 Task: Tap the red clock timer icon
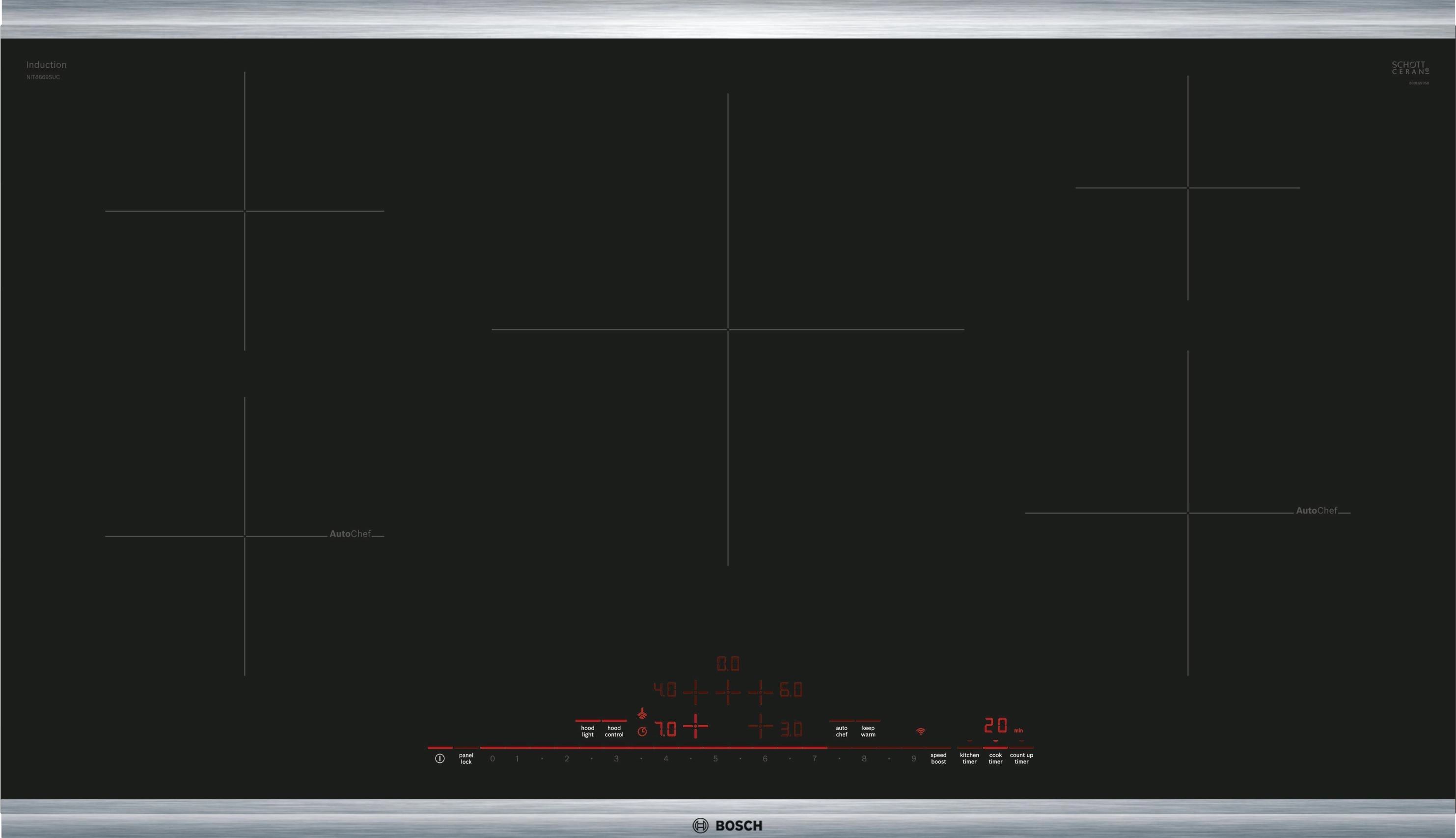642,731
